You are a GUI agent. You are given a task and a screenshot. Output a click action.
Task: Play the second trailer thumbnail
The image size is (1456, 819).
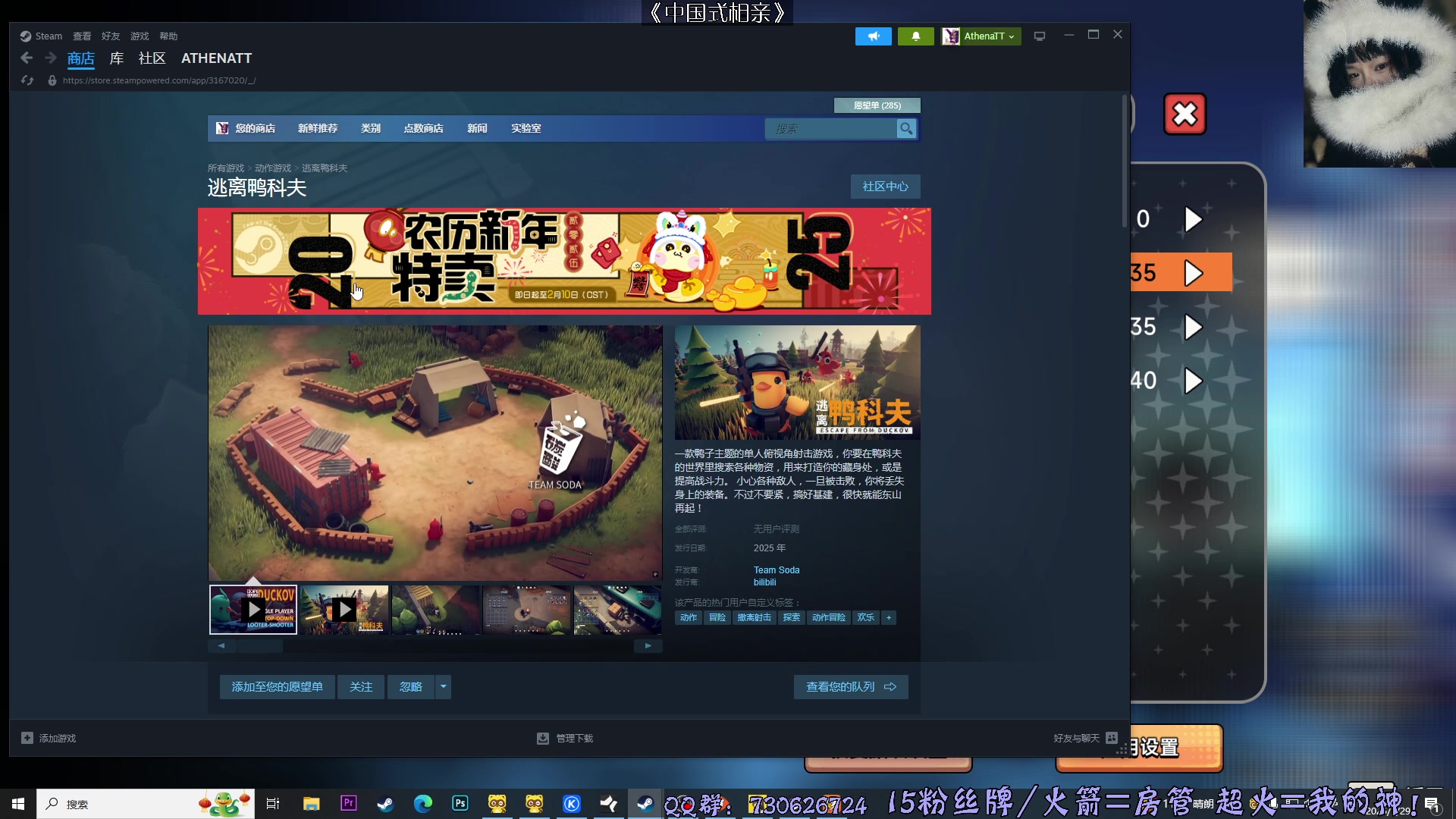point(344,610)
